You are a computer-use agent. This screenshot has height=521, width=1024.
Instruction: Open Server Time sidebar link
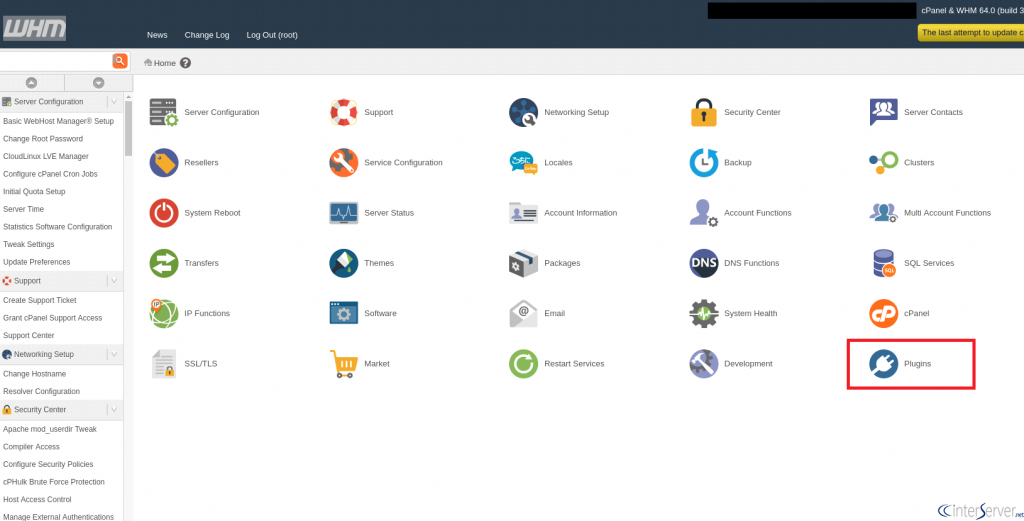click(24, 209)
